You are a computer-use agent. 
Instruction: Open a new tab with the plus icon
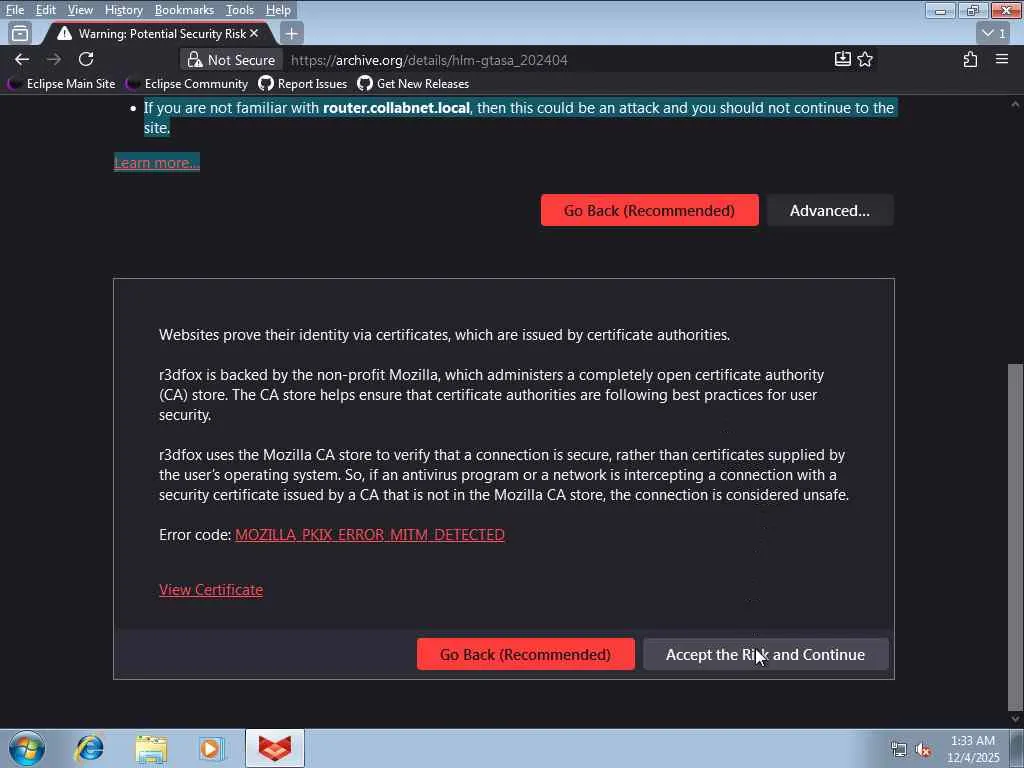click(x=291, y=33)
